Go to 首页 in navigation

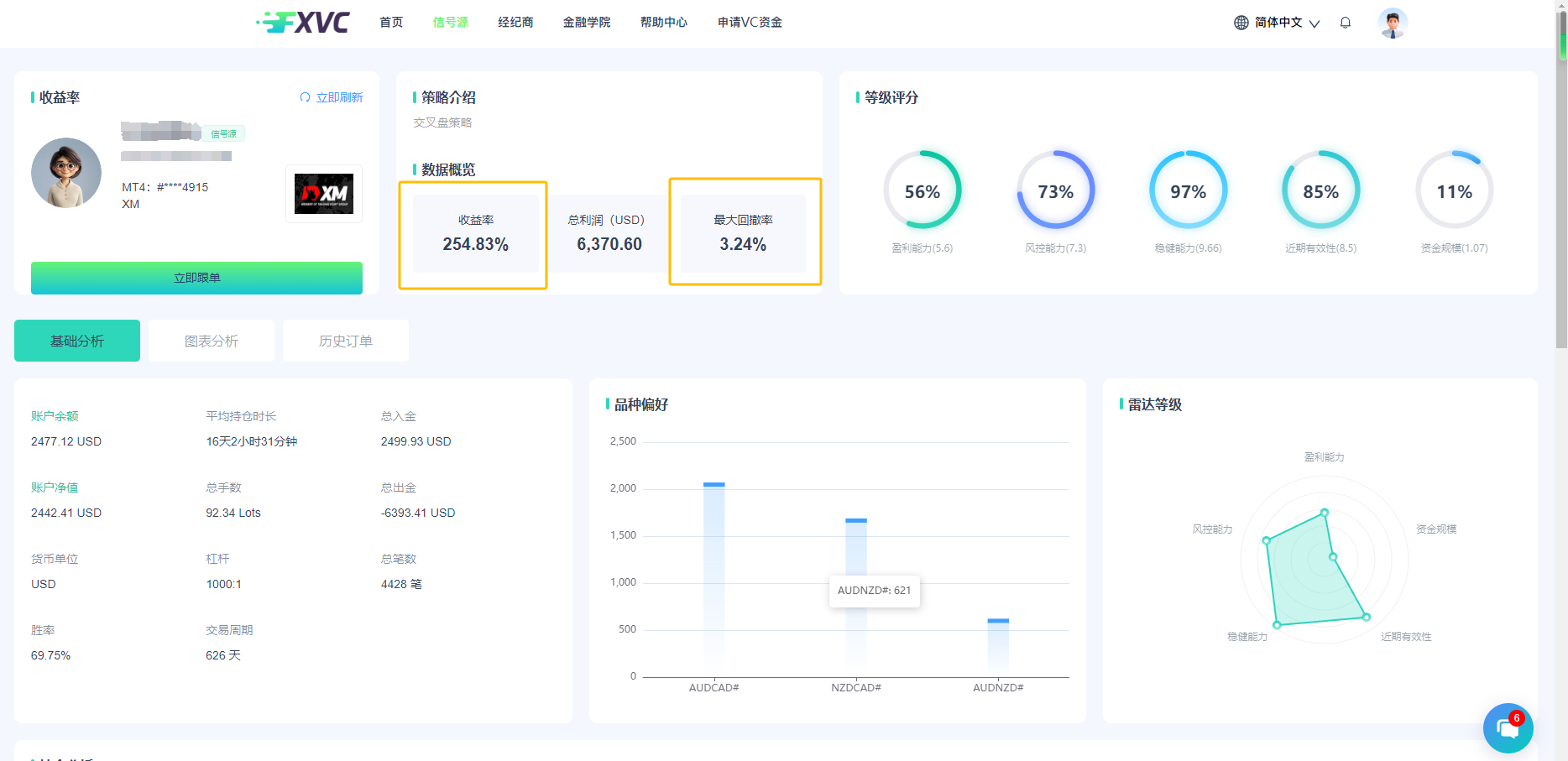tap(391, 23)
